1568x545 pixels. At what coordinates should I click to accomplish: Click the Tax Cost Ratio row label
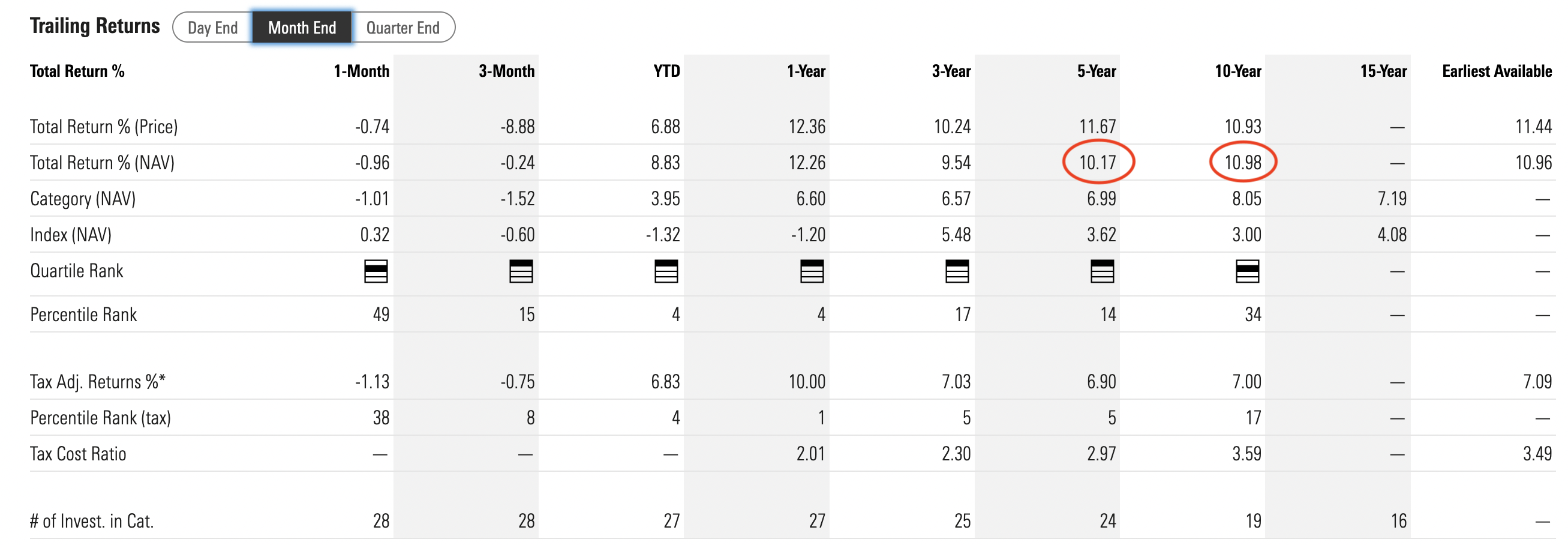click(x=79, y=453)
